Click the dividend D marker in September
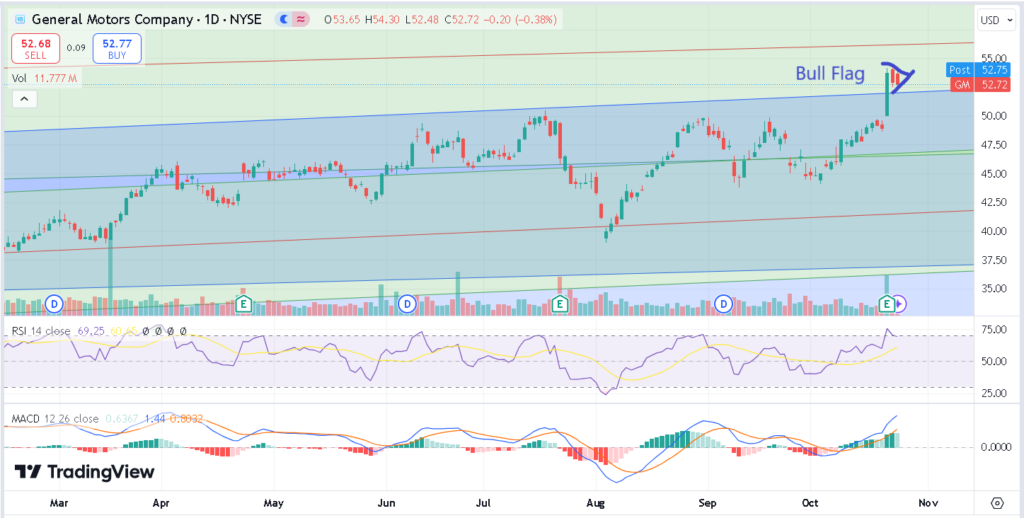Image resolution: width=1024 pixels, height=518 pixels. click(x=723, y=304)
